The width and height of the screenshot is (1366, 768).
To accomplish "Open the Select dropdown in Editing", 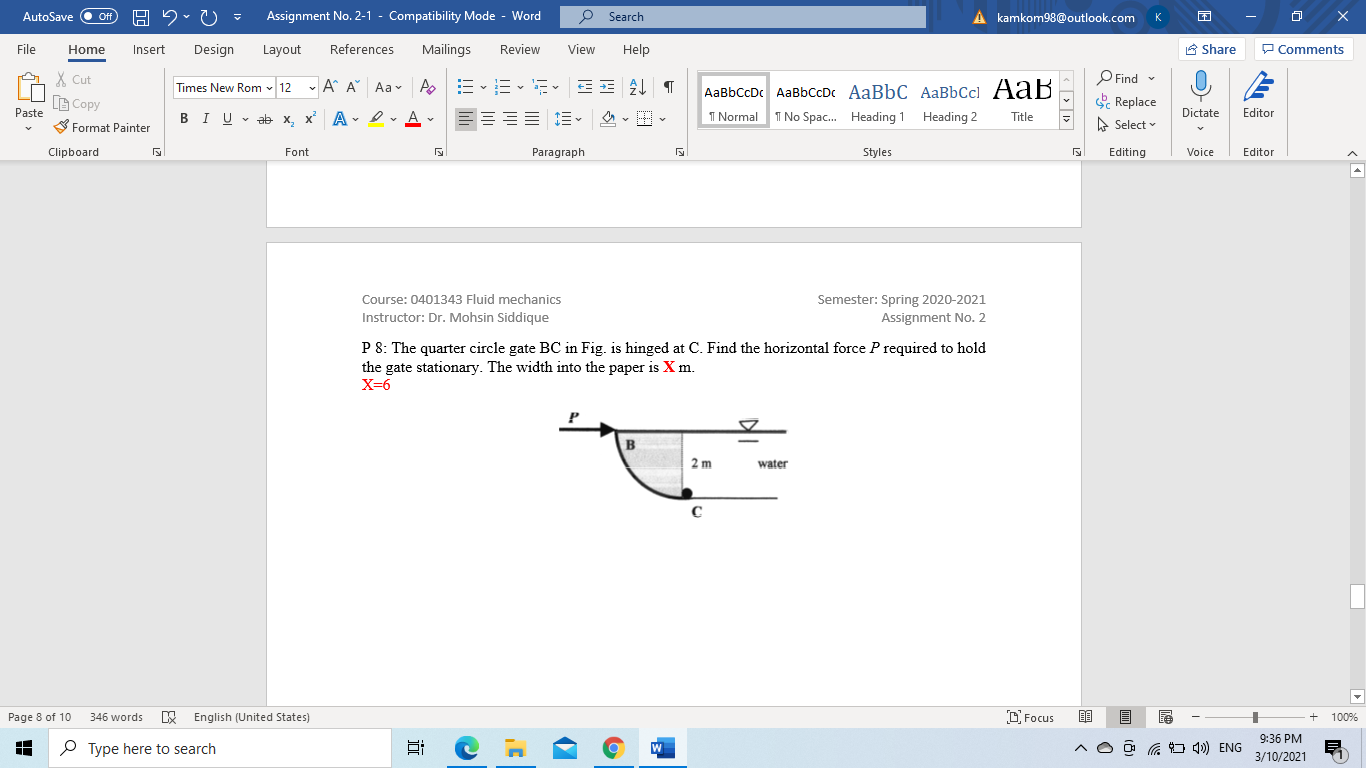I will coord(1126,125).
